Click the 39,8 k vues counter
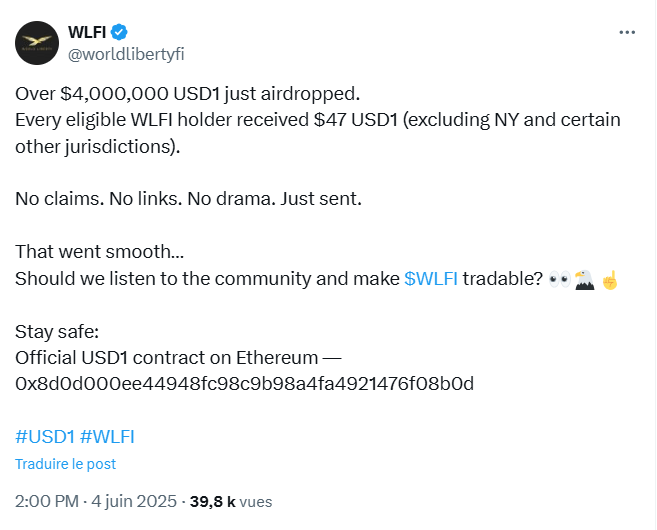Viewport: 657px width, 530px height. tap(231, 502)
